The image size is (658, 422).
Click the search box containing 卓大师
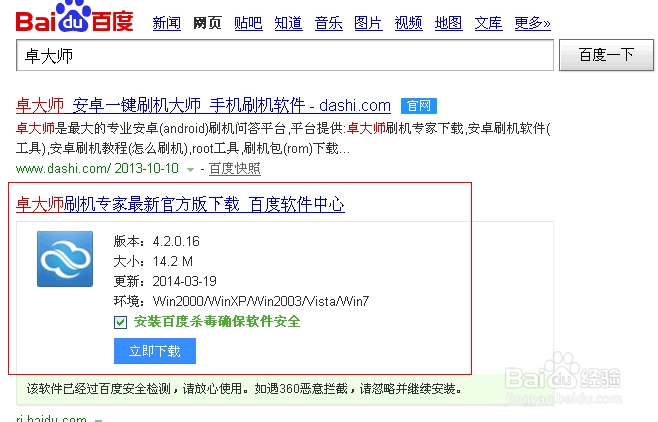[285, 55]
